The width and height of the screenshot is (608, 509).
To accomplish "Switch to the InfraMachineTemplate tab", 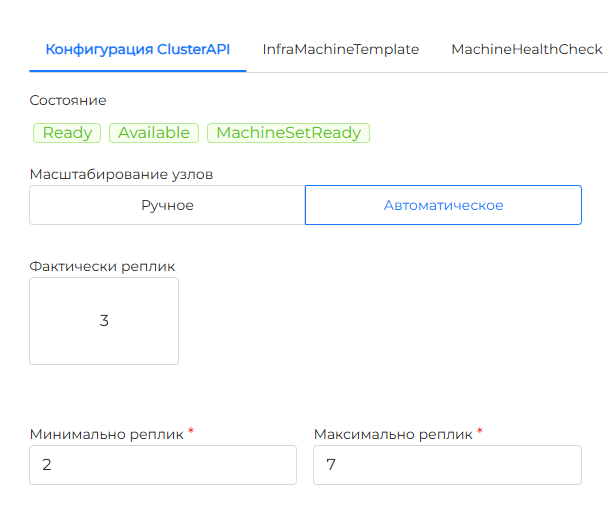I will click(x=340, y=49).
